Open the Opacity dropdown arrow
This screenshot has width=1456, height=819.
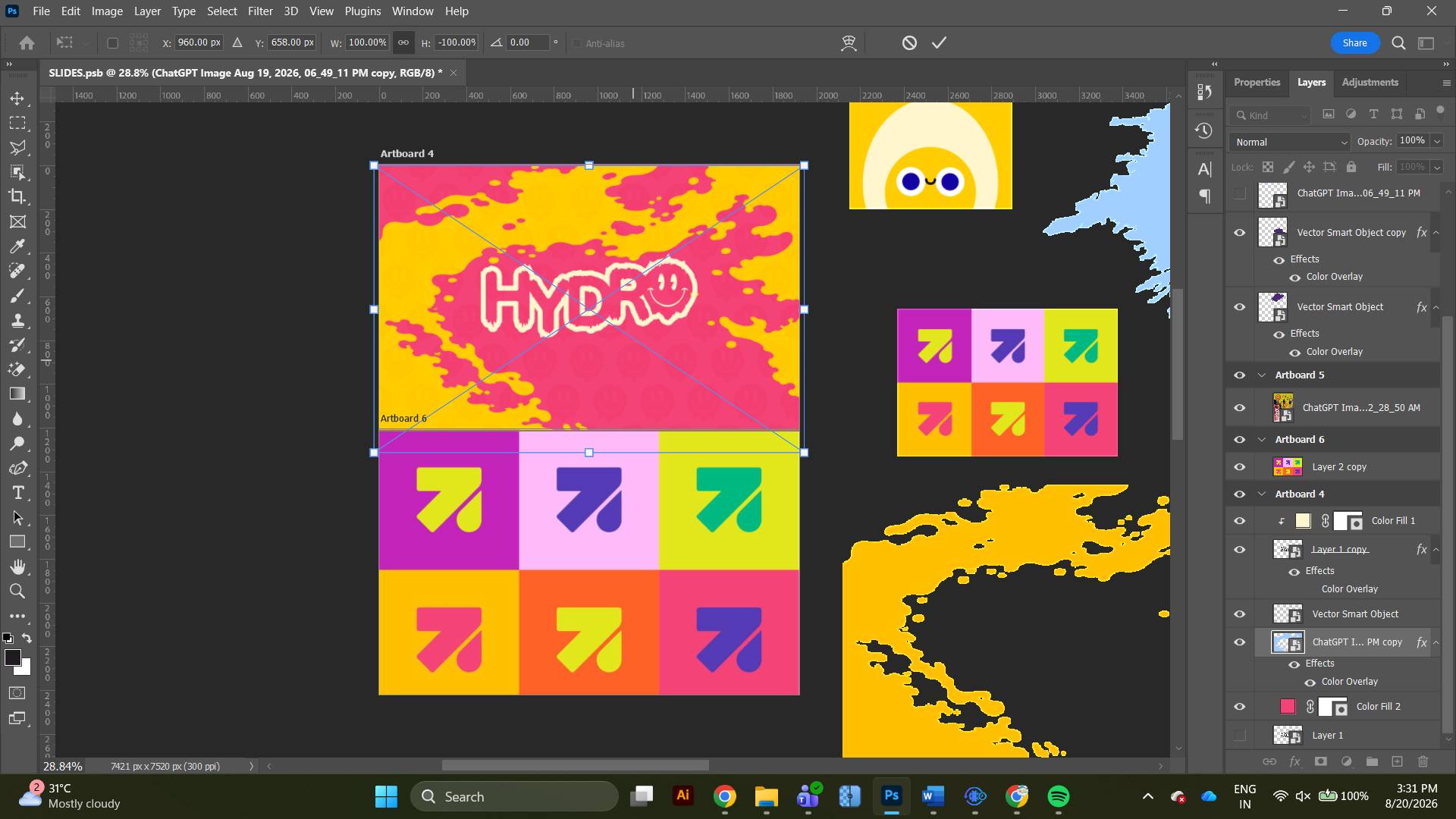coord(1437,141)
